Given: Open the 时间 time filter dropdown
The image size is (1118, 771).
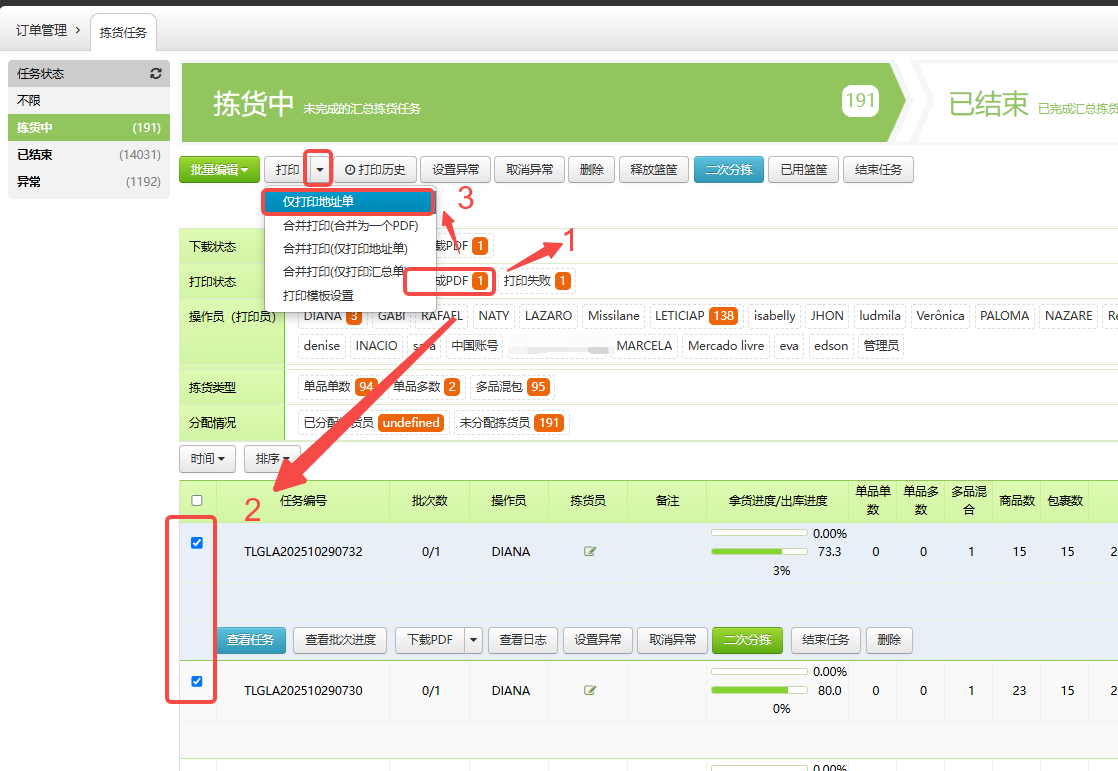Looking at the screenshot, I should 206,458.
